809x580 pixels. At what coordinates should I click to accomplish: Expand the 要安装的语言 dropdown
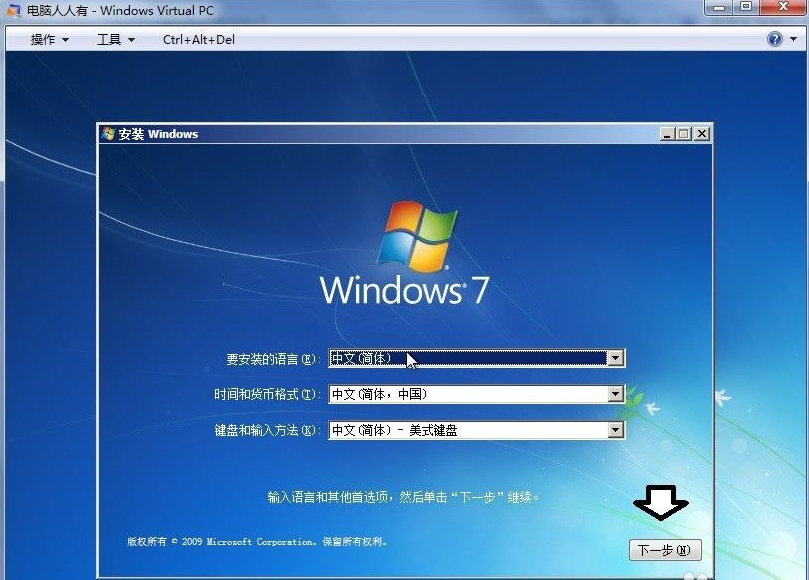tap(615, 358)
